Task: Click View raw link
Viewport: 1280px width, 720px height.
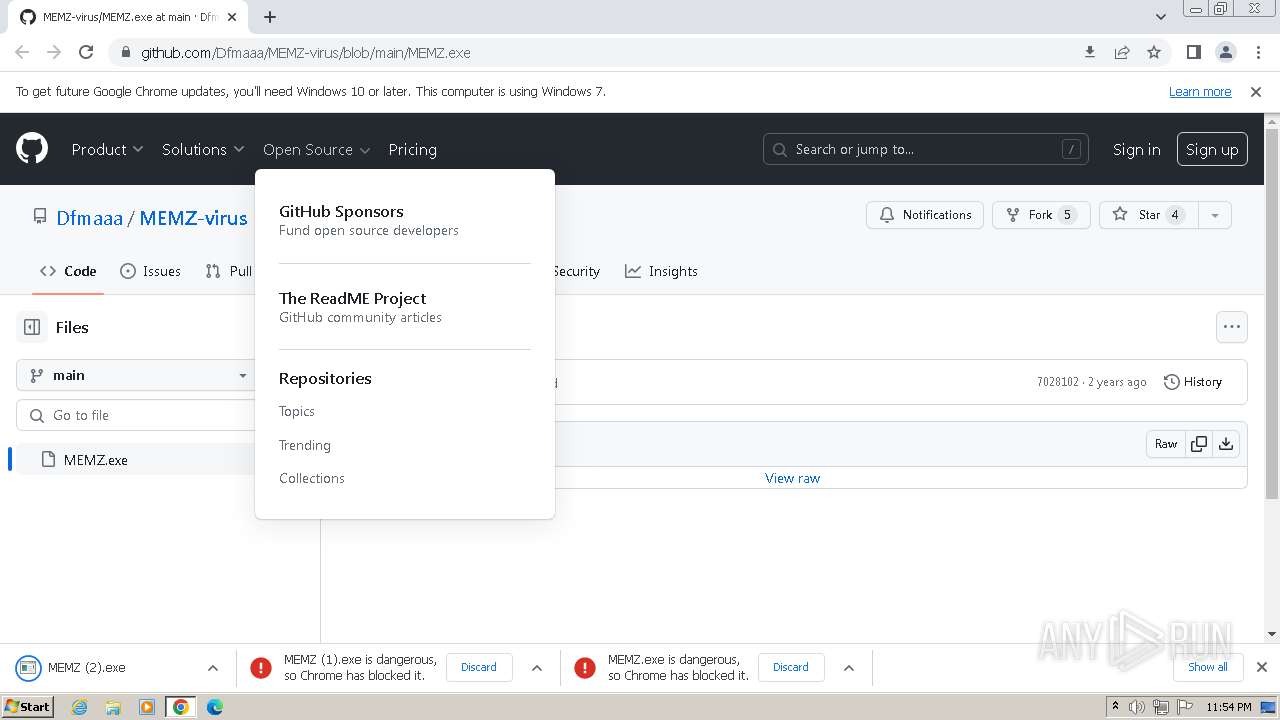Action: [792, 478]
